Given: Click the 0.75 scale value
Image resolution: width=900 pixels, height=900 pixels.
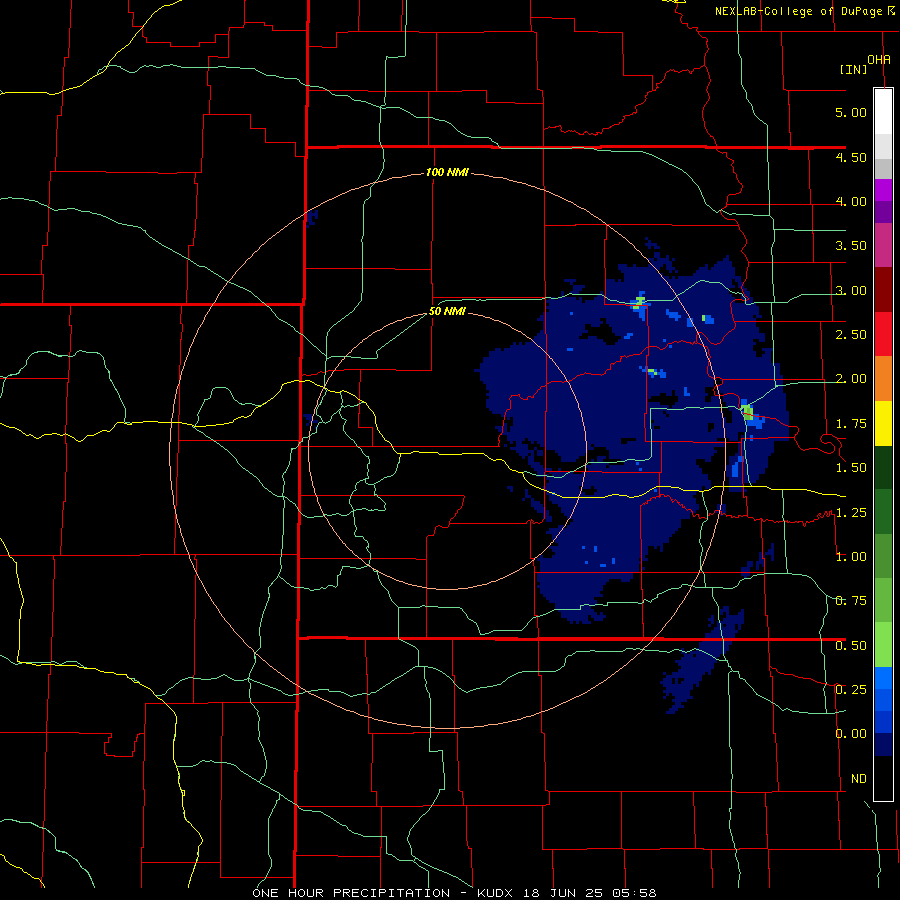Looking at the screenshot, I should click(851, 601).
